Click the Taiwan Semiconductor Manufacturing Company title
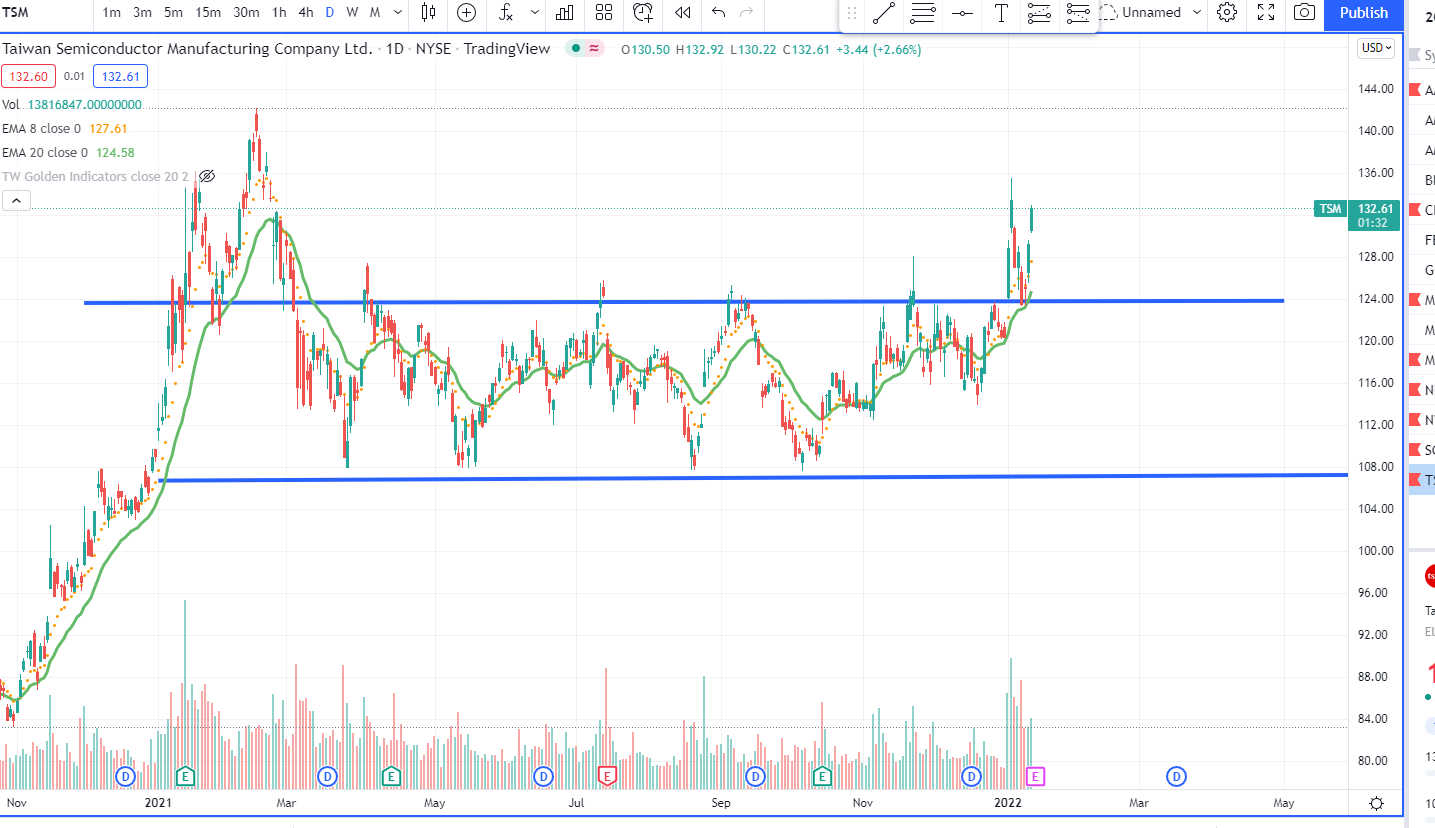1435x828 pixels. (x=187, y=48)
